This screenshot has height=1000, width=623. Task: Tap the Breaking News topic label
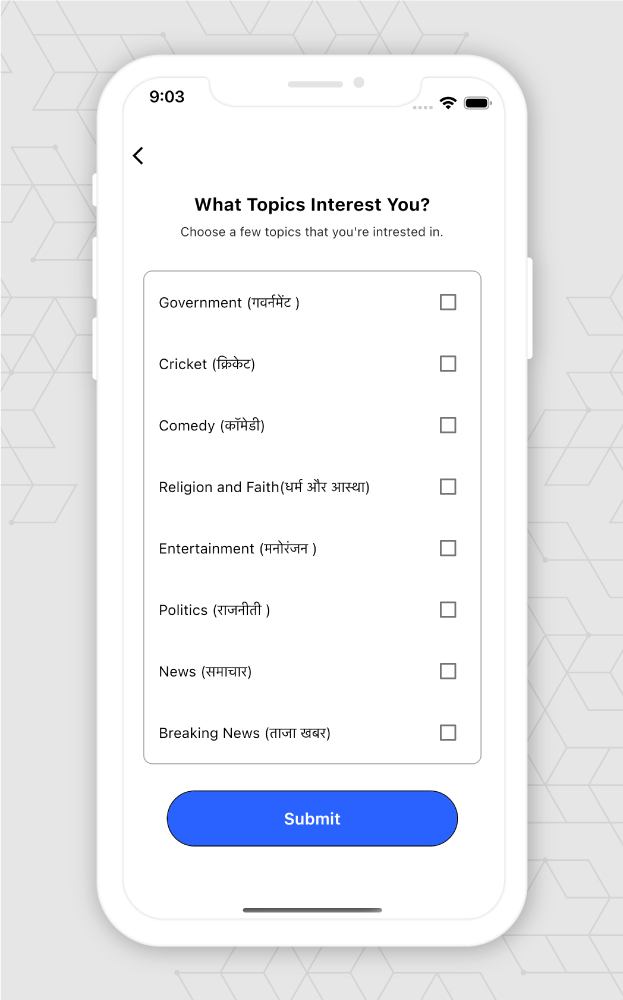(x=244, y=733)
